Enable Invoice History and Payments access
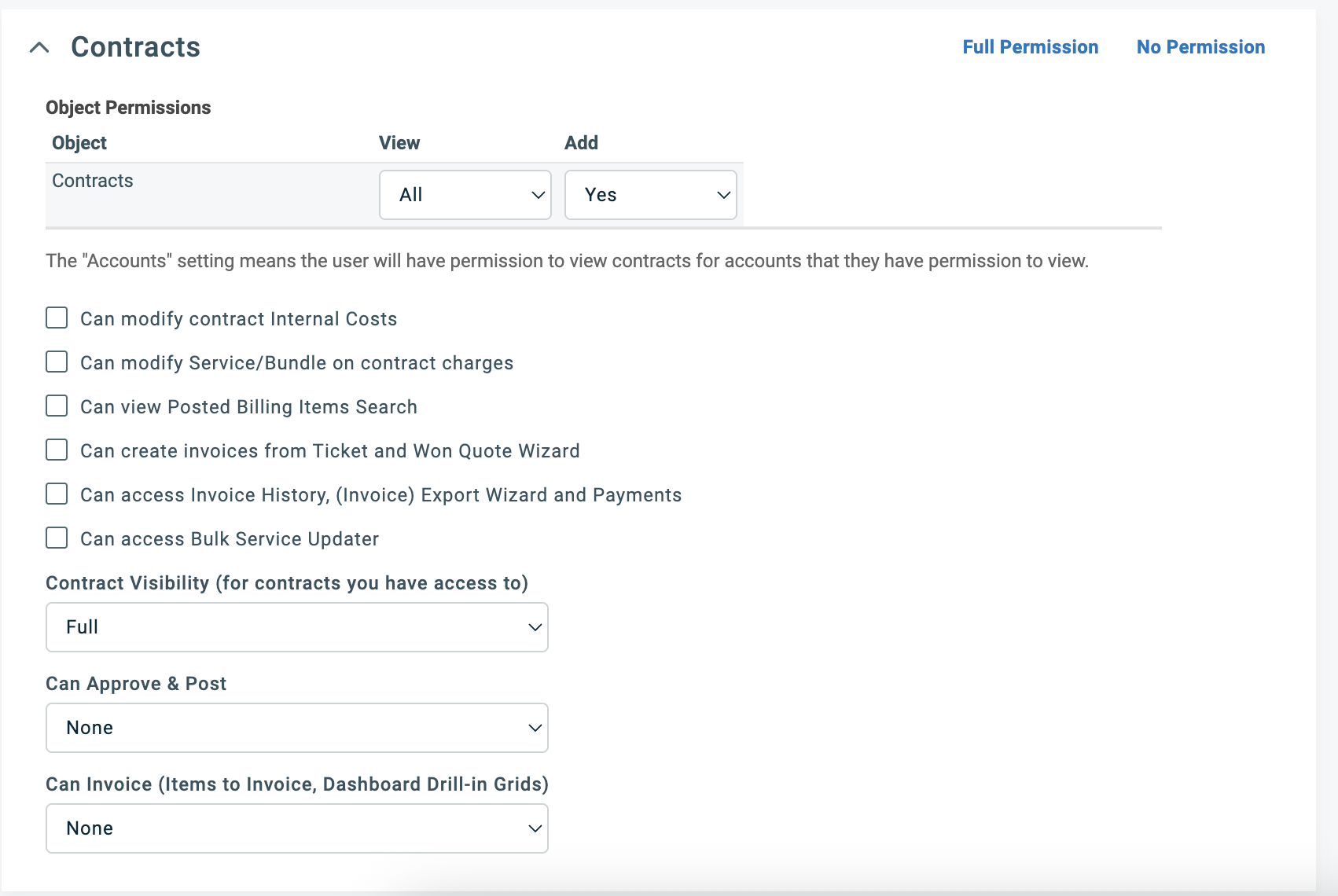 [x=56, y=494]
